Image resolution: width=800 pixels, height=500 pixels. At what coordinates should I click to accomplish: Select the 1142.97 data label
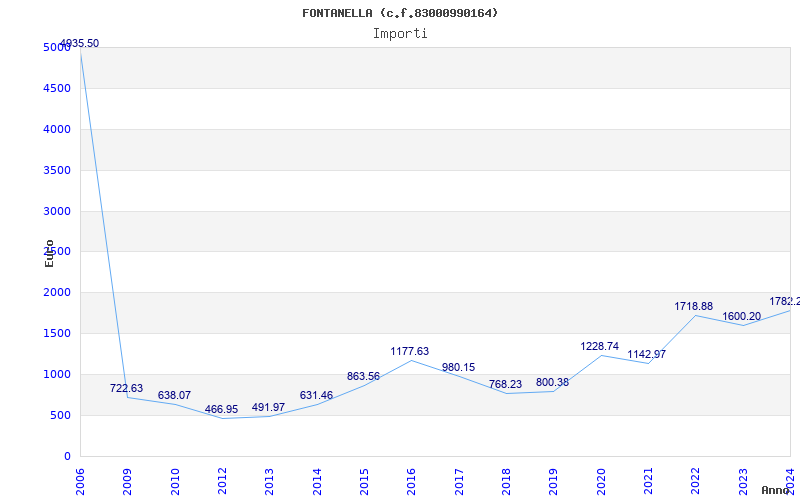(x=646, y=354)
